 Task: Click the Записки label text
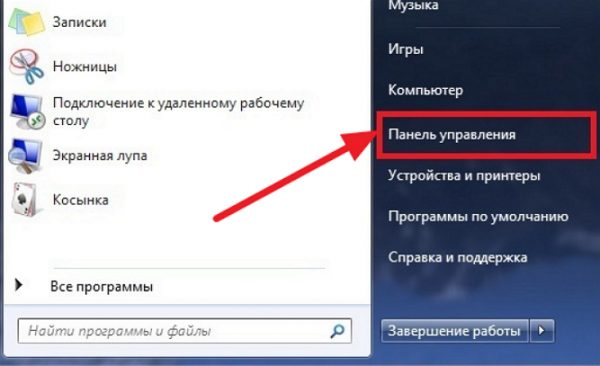[80, 22]
